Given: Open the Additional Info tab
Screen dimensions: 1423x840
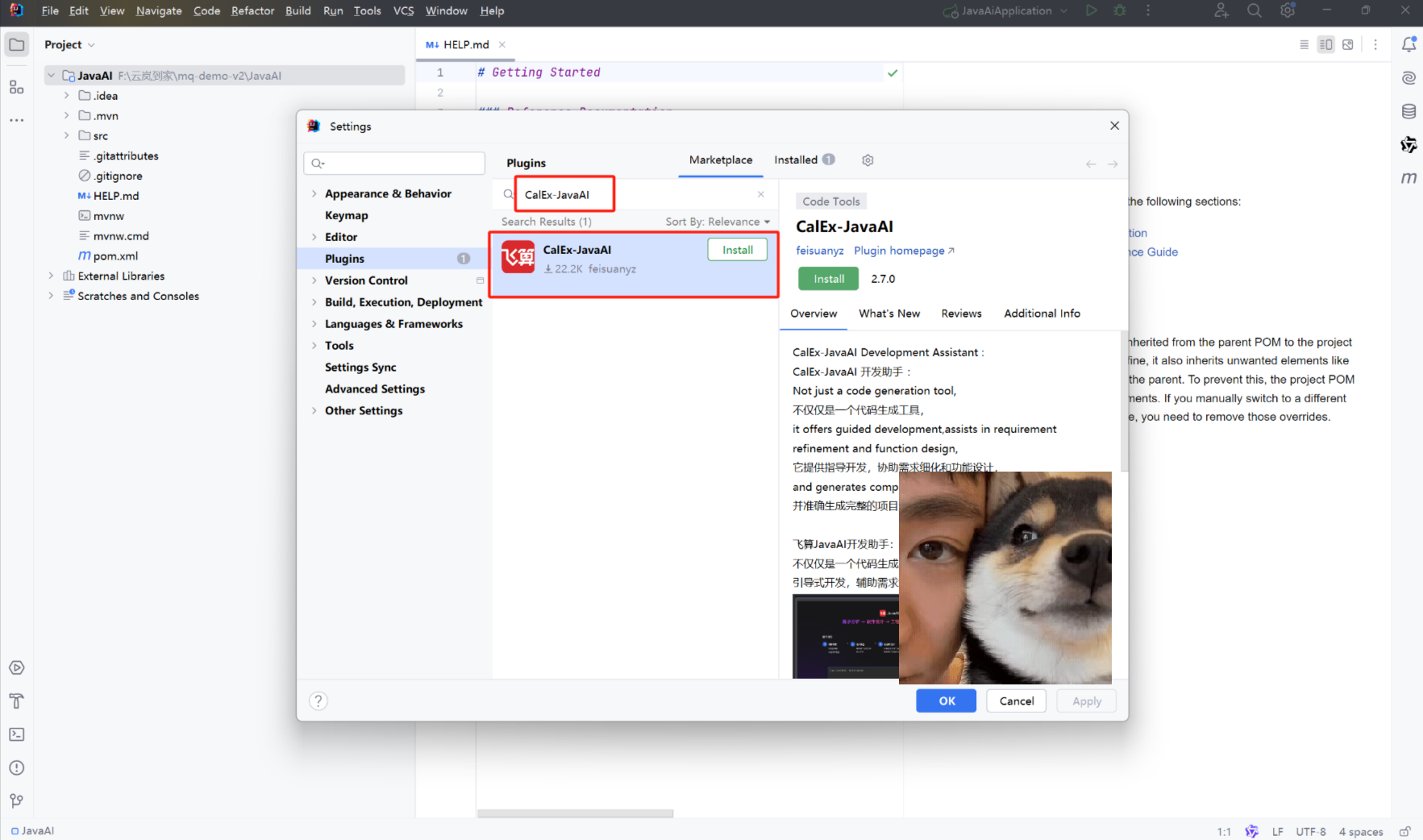Looking at the screenshot, I should (x=1042, y=314).
